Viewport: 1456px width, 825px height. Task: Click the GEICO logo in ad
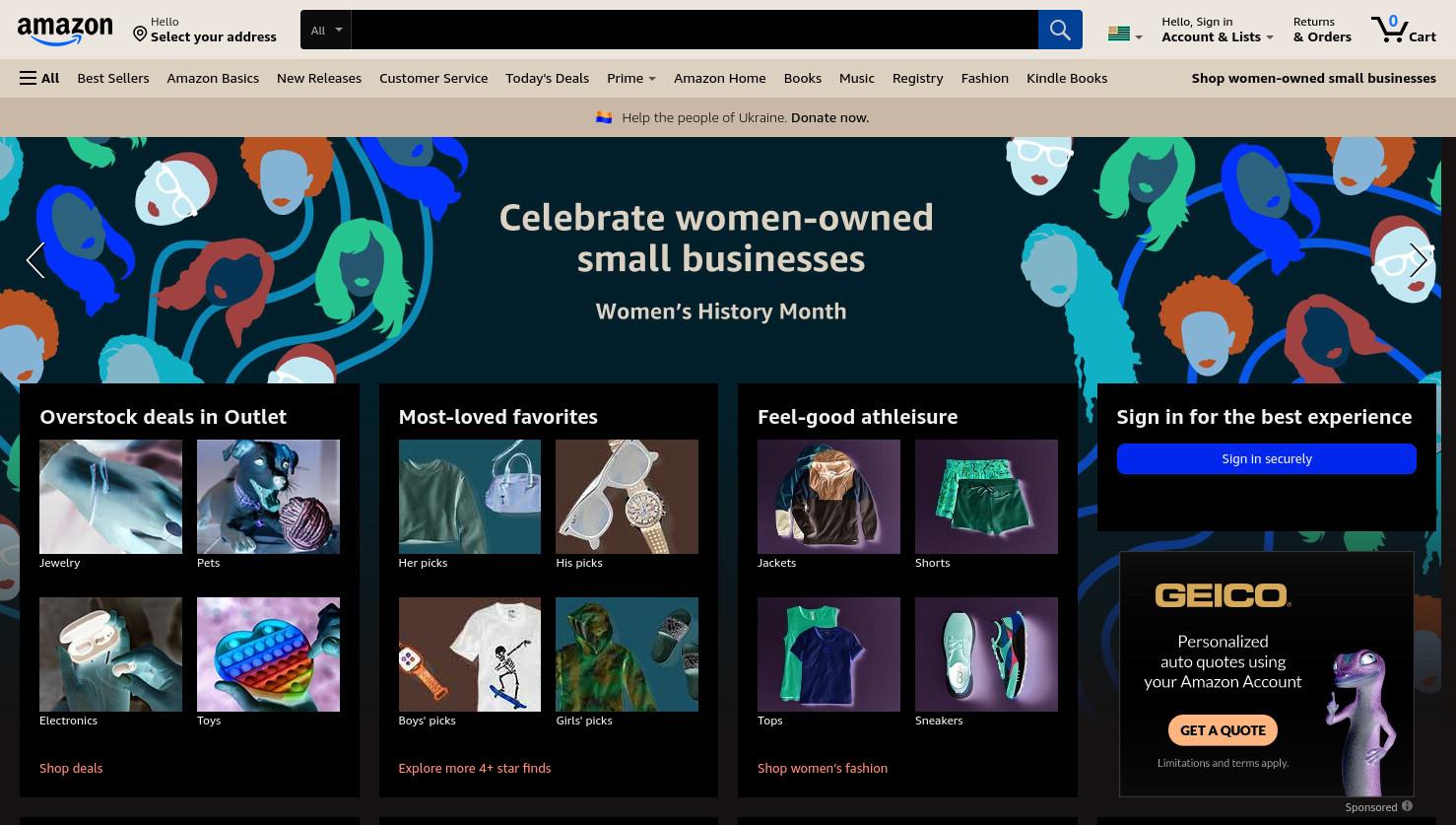[1223, 594]
